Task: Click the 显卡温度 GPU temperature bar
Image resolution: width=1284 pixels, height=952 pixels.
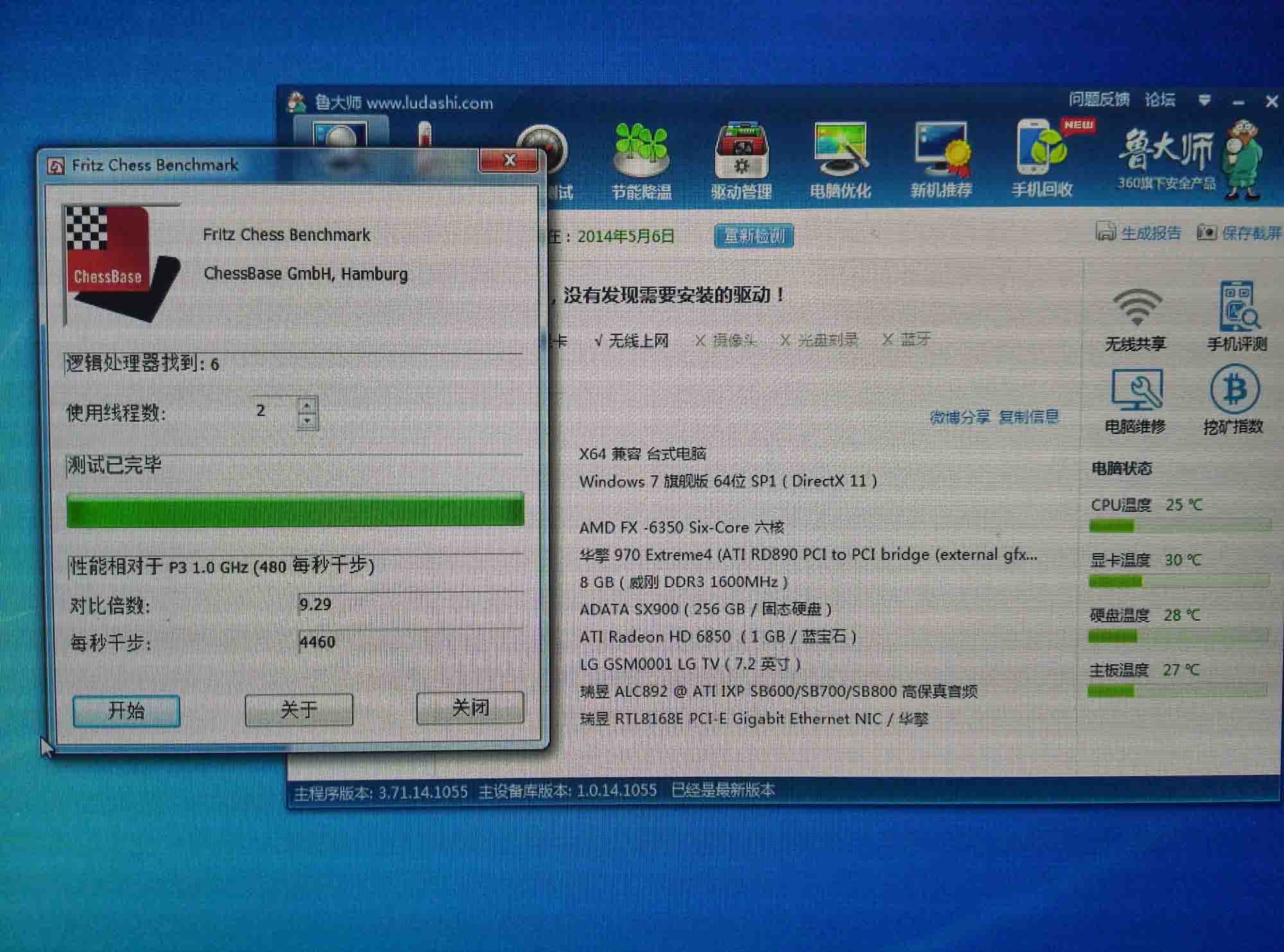Action: [1179, 582]
